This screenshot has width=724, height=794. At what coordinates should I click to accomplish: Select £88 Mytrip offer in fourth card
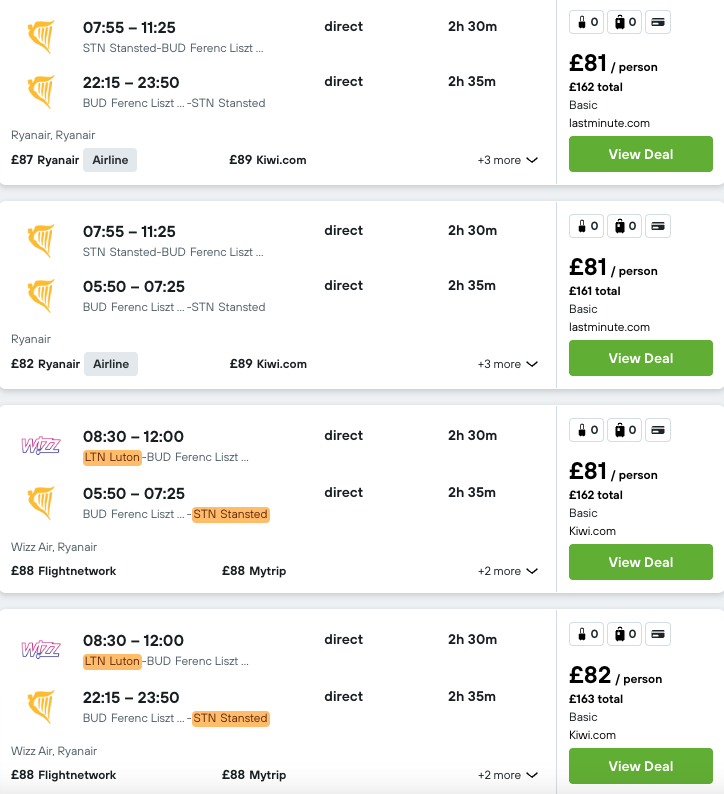pos(254,775)
